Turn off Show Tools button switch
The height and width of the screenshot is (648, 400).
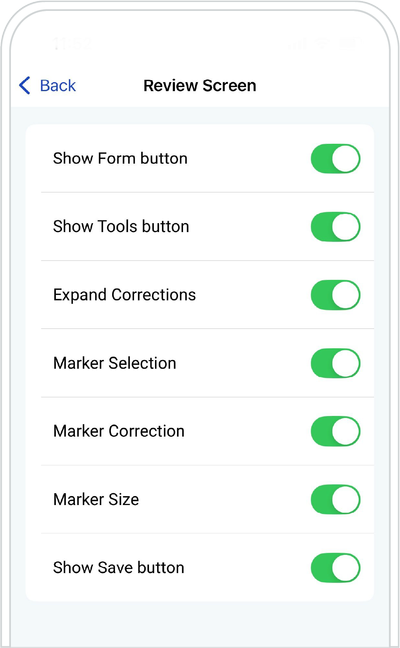336,226
